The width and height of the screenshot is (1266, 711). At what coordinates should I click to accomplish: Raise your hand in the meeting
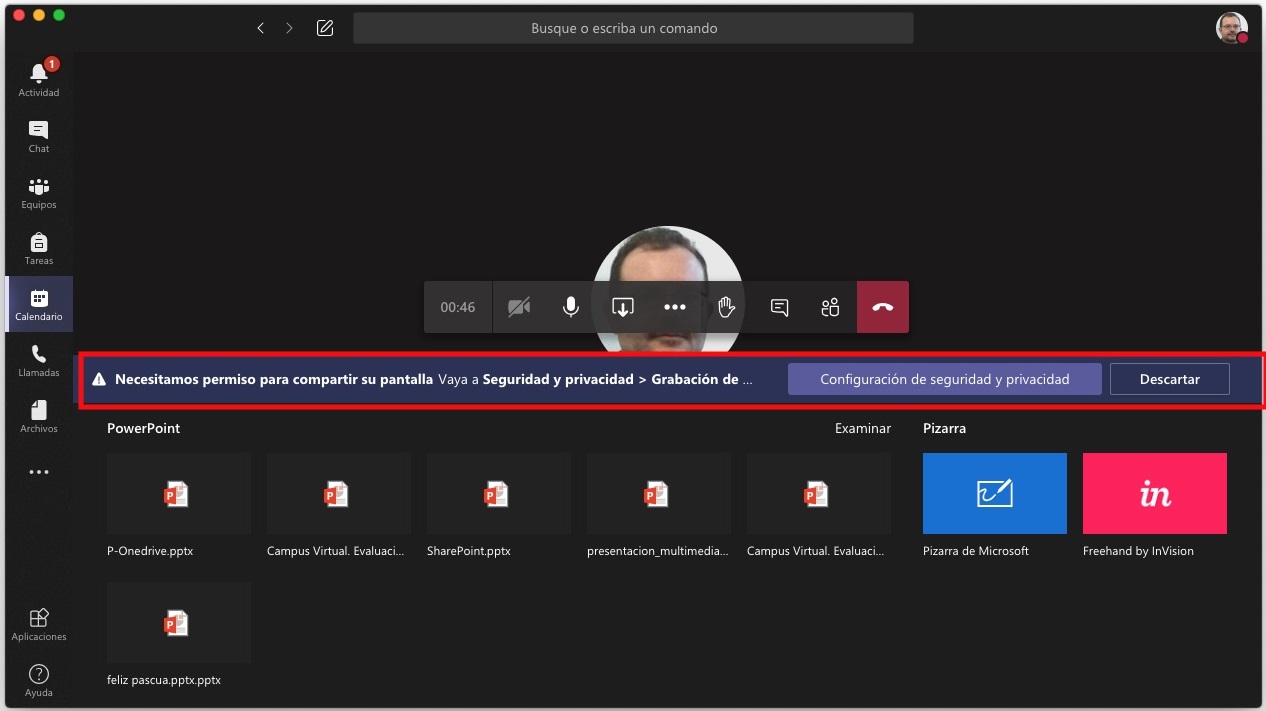coord(727,307)
